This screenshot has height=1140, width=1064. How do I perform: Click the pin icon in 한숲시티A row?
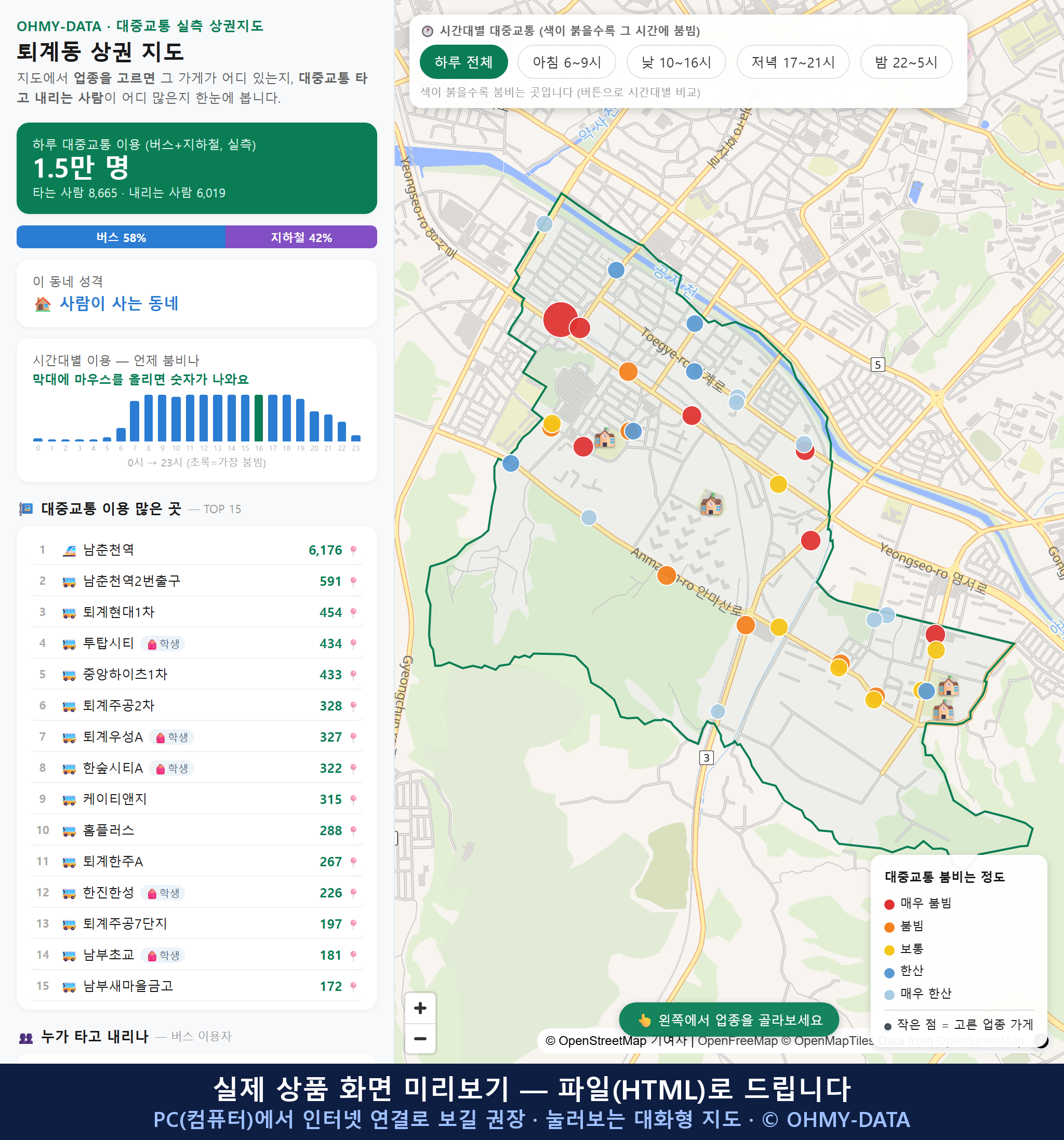[353, 769]
